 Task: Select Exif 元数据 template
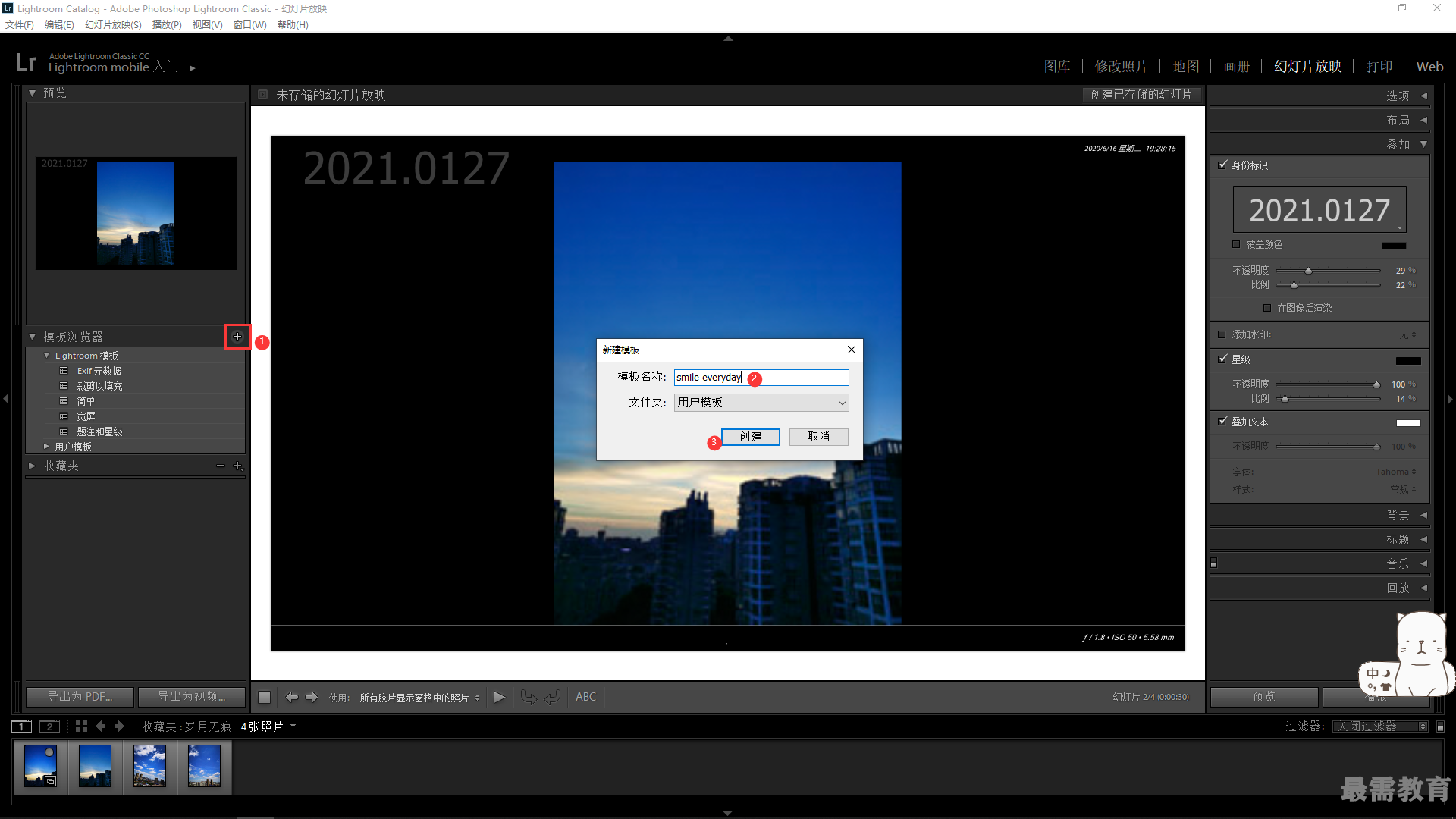point(99,371)
